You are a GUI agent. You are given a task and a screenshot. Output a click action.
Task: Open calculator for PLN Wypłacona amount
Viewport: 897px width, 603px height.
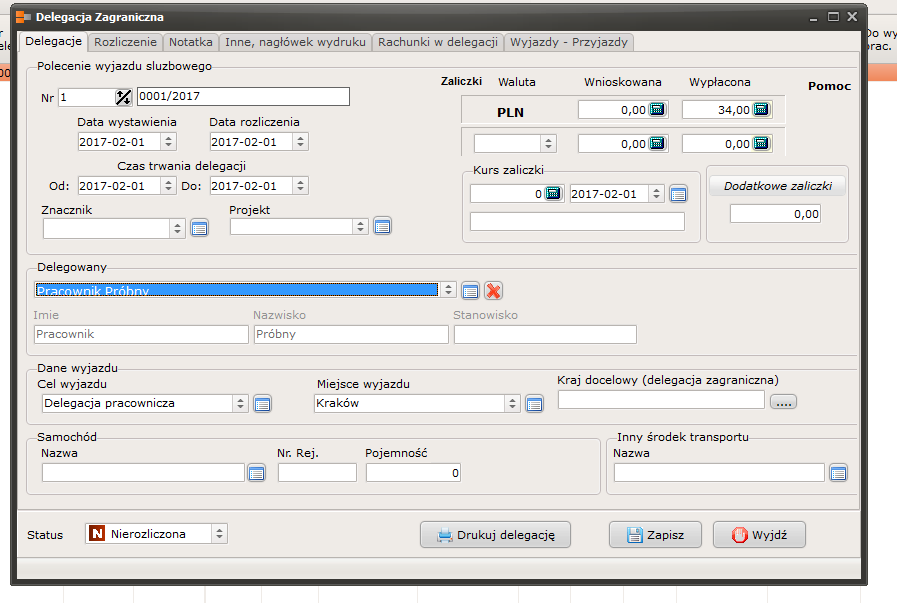point(761,109)
